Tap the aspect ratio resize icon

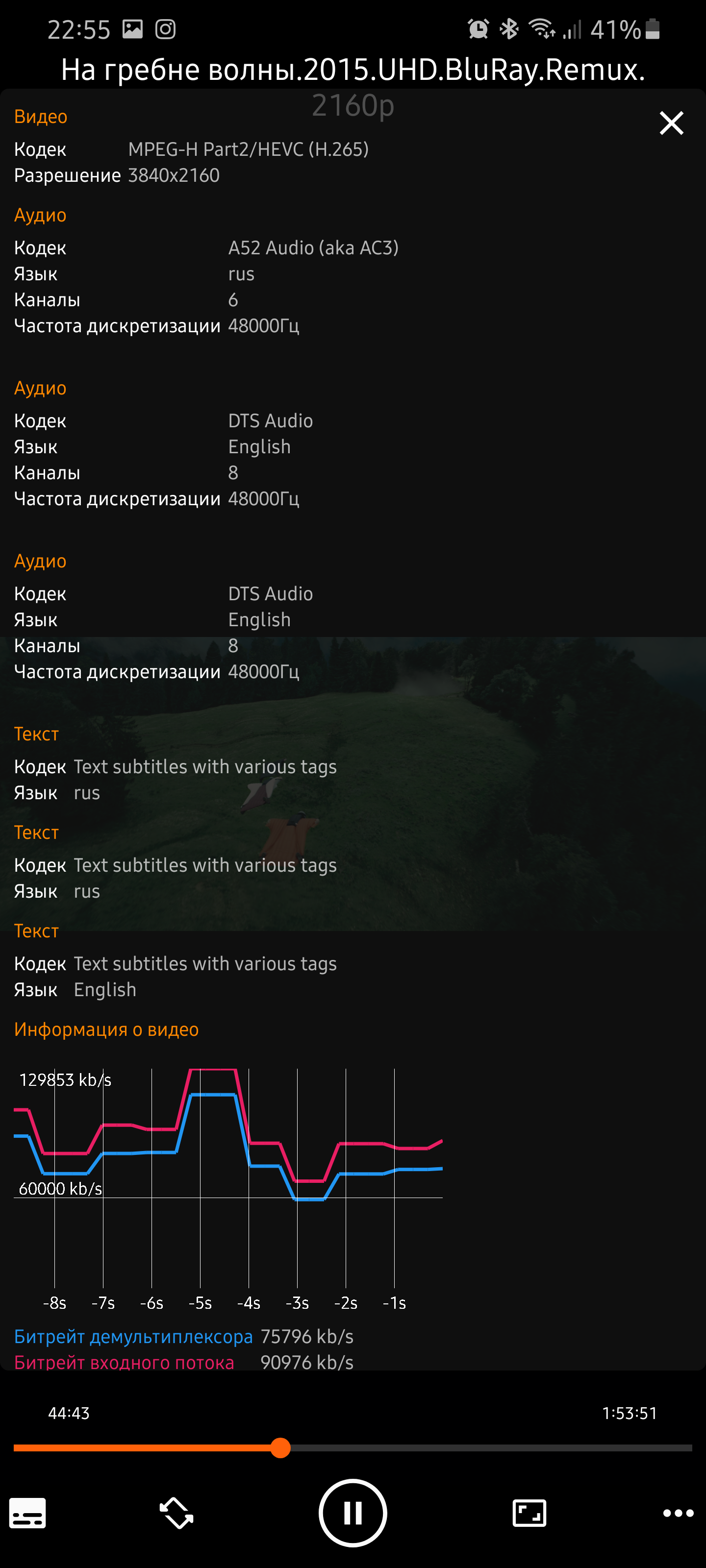click(529, 1513)
